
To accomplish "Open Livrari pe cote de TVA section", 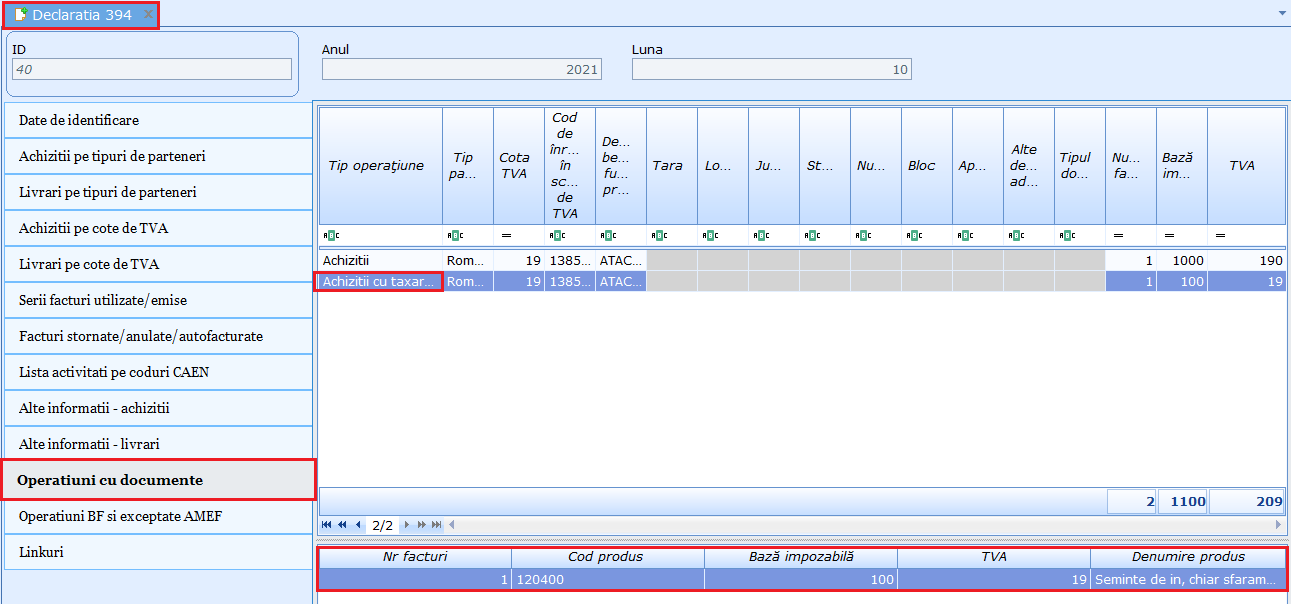I will [x=158, y=264].
